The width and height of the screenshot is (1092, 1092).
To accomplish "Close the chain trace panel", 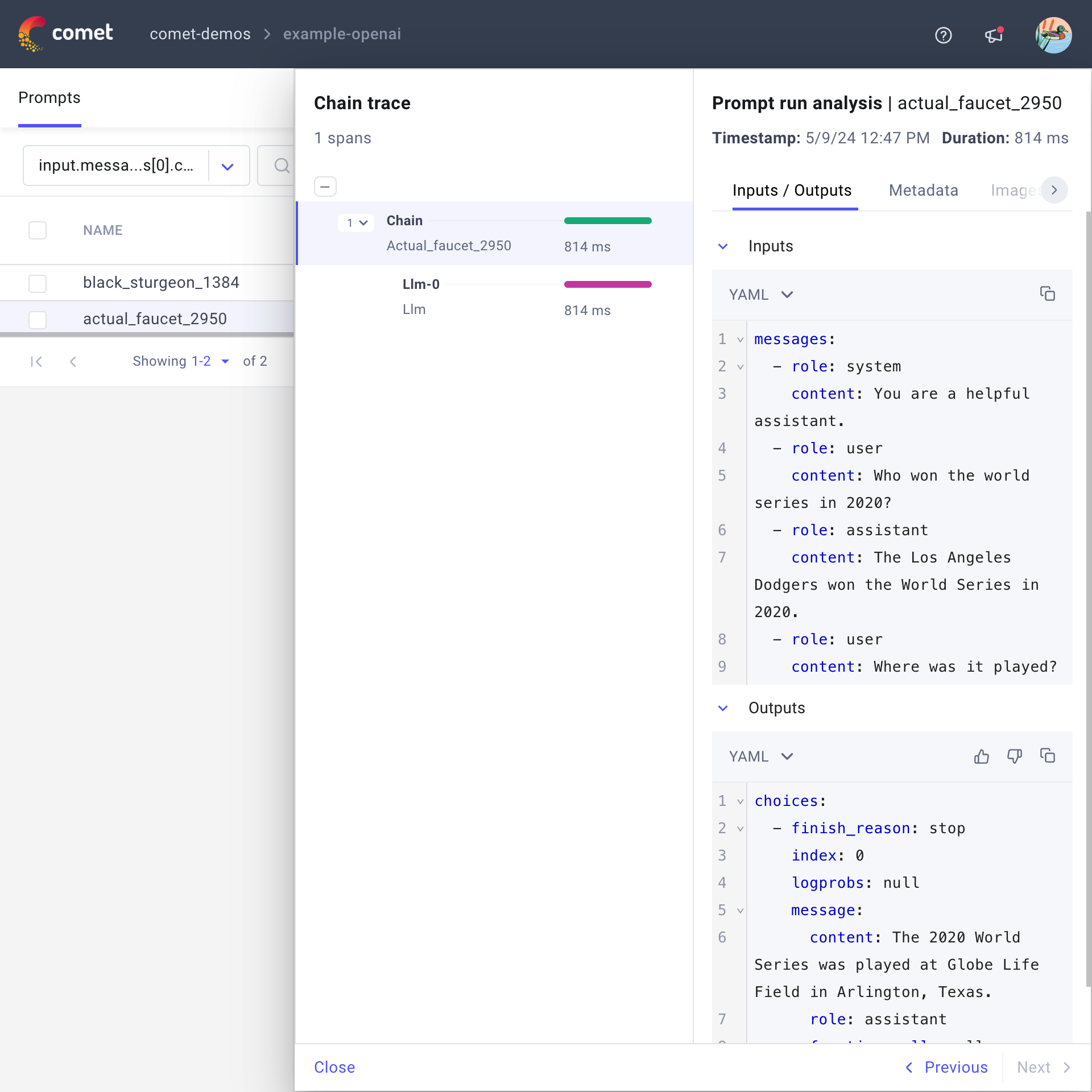I will [334, 1068].
